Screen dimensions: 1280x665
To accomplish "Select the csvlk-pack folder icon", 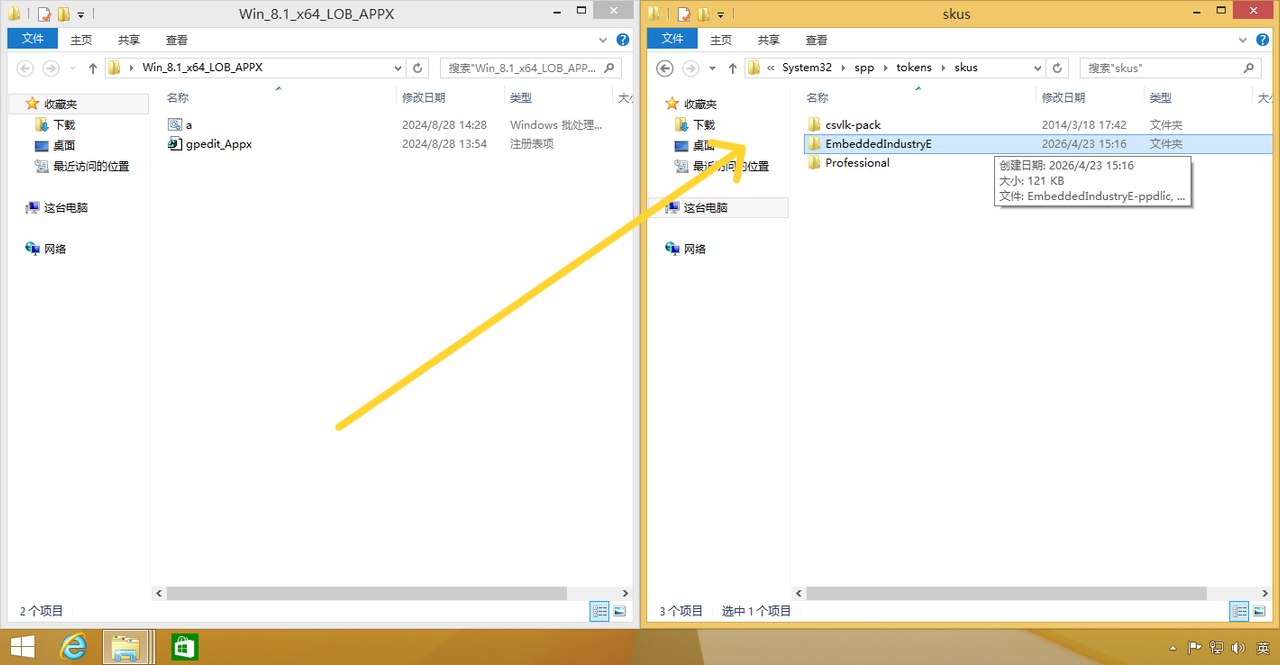I will click(814, 125).
